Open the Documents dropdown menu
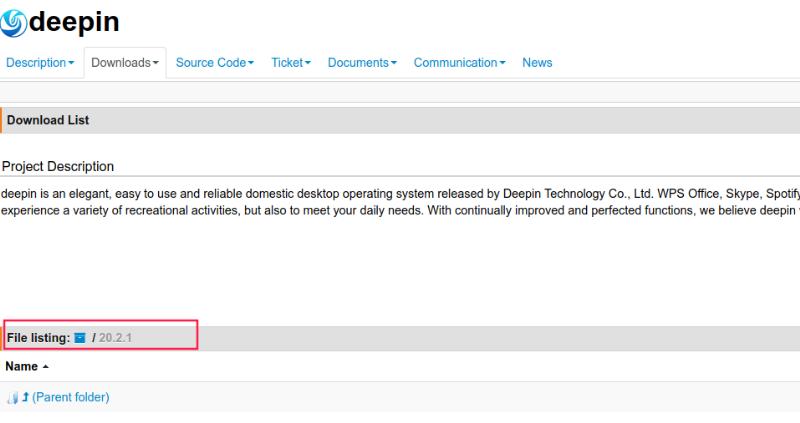 tap(362, 62)
